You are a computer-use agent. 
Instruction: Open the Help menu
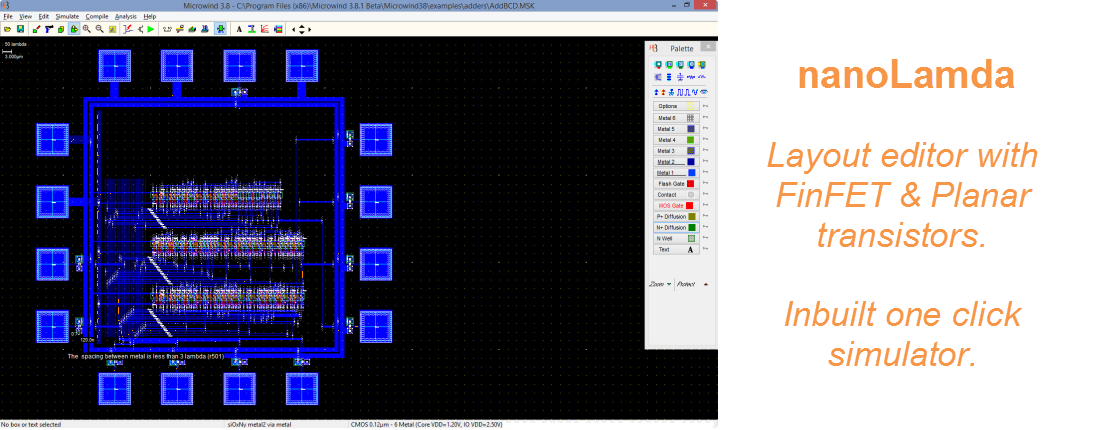coord(149,16)
